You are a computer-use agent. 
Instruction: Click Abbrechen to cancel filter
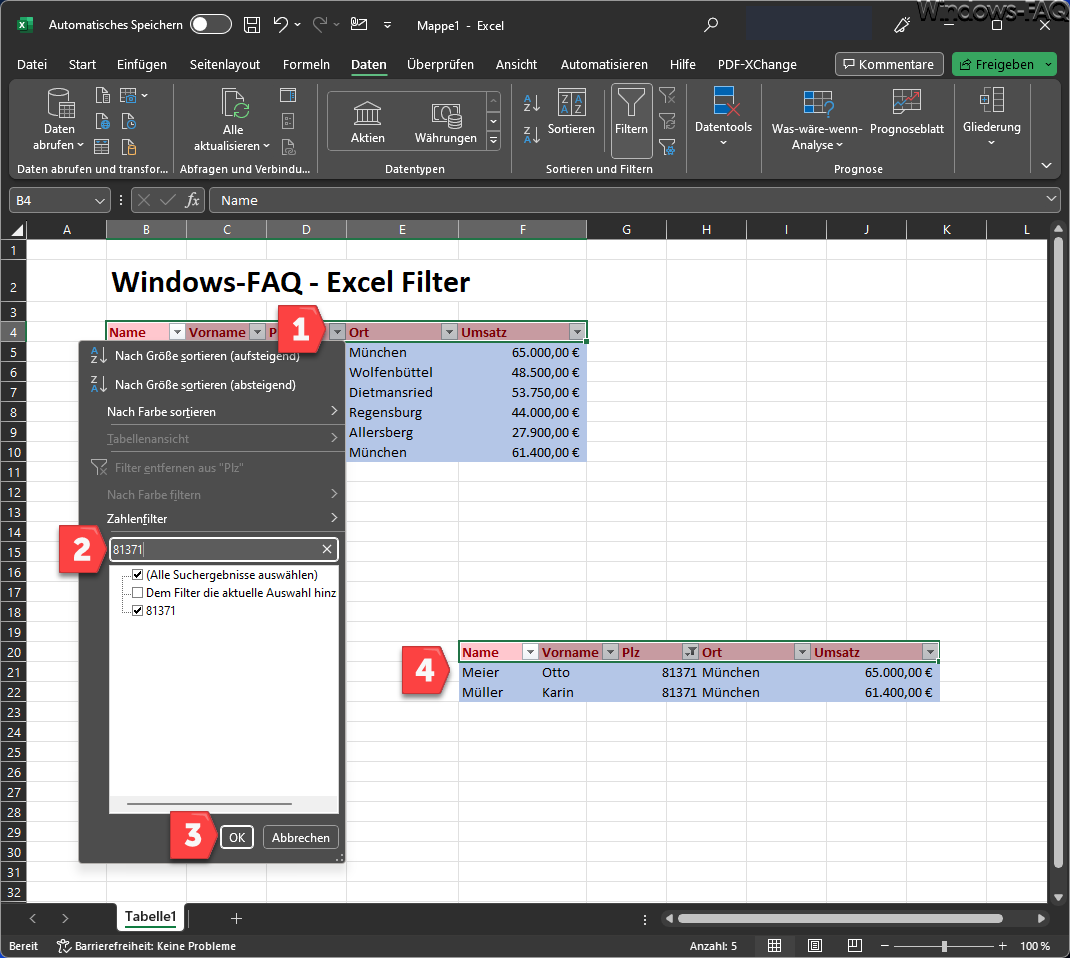click(300, 837)
